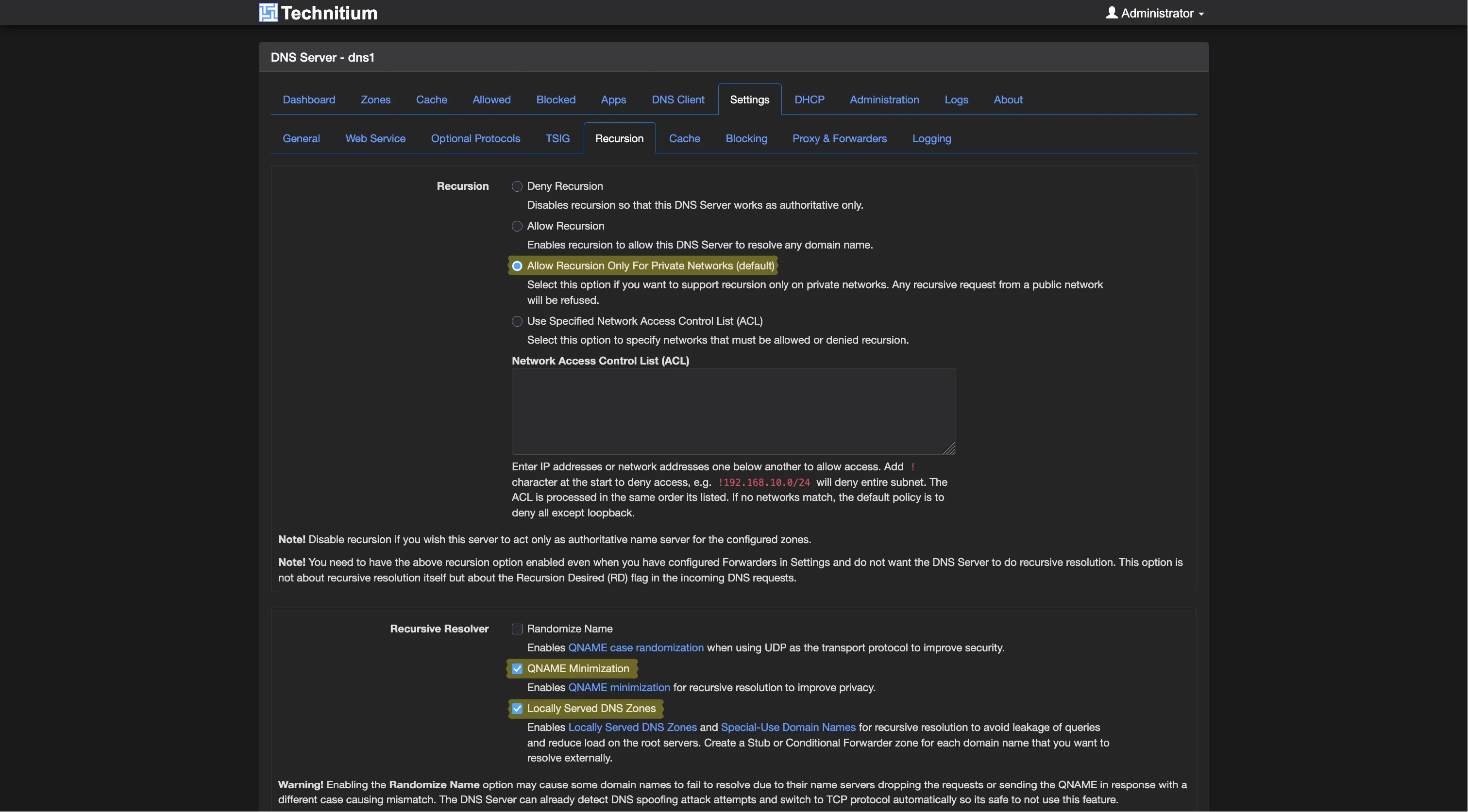Open the Proxy & Forwarders sub-tab

840,138
